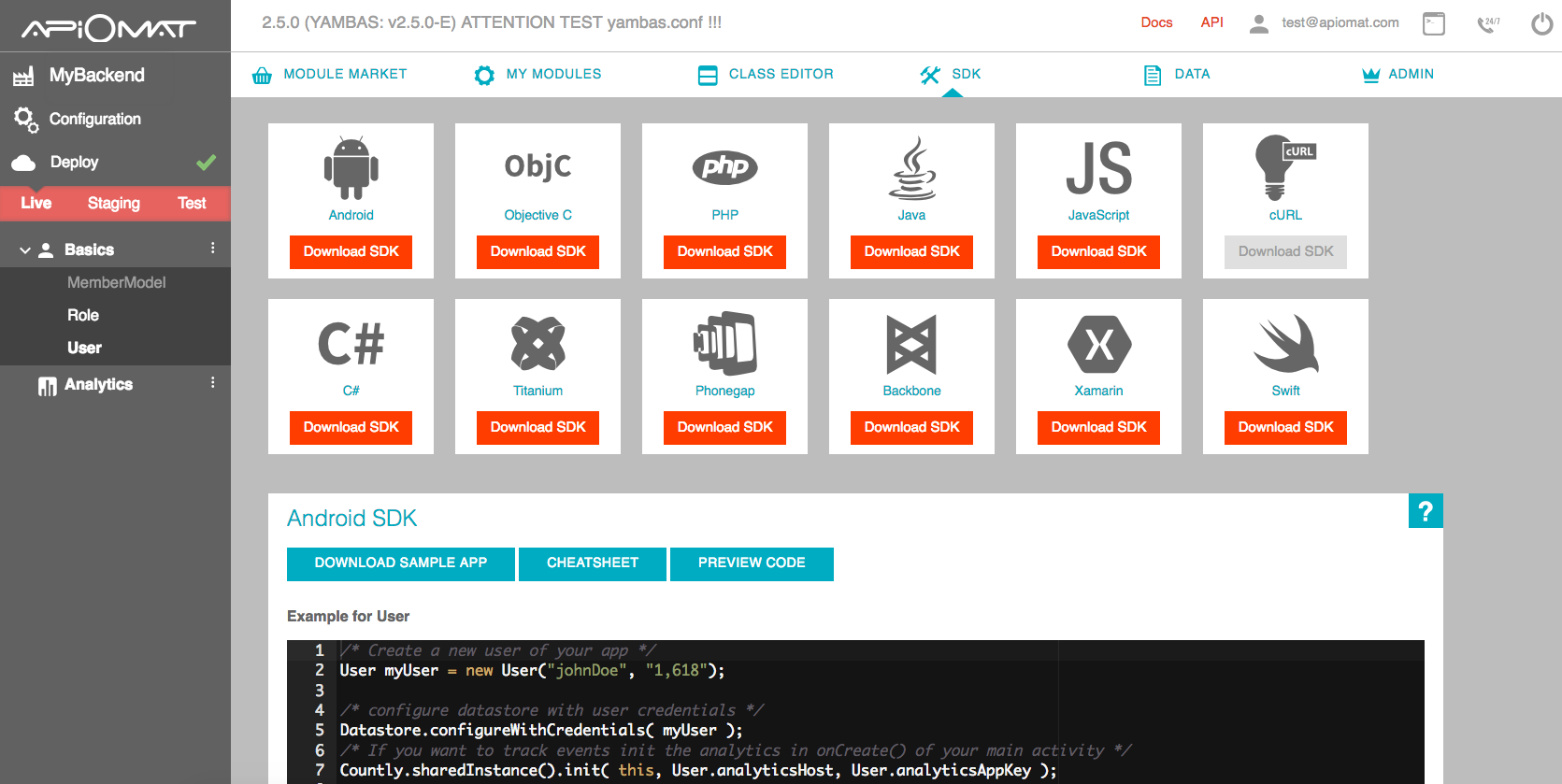Select the SDK tab
The image size is (1562, 784).
pos(951,74)
